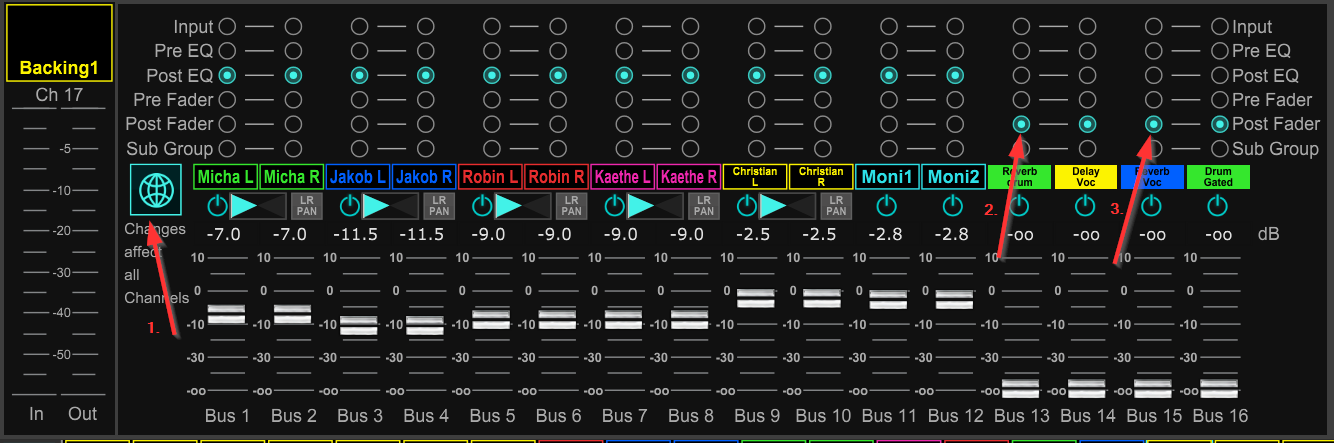
Task: Click the Bus 11 fader knob
Action: pos(888,299)
